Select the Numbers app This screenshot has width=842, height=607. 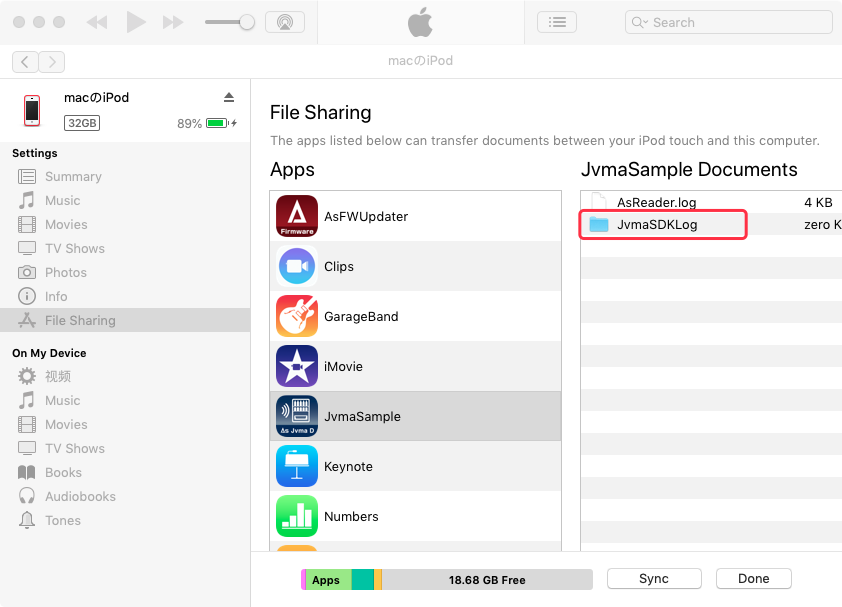pyautogui.click(x=350, y=517)
